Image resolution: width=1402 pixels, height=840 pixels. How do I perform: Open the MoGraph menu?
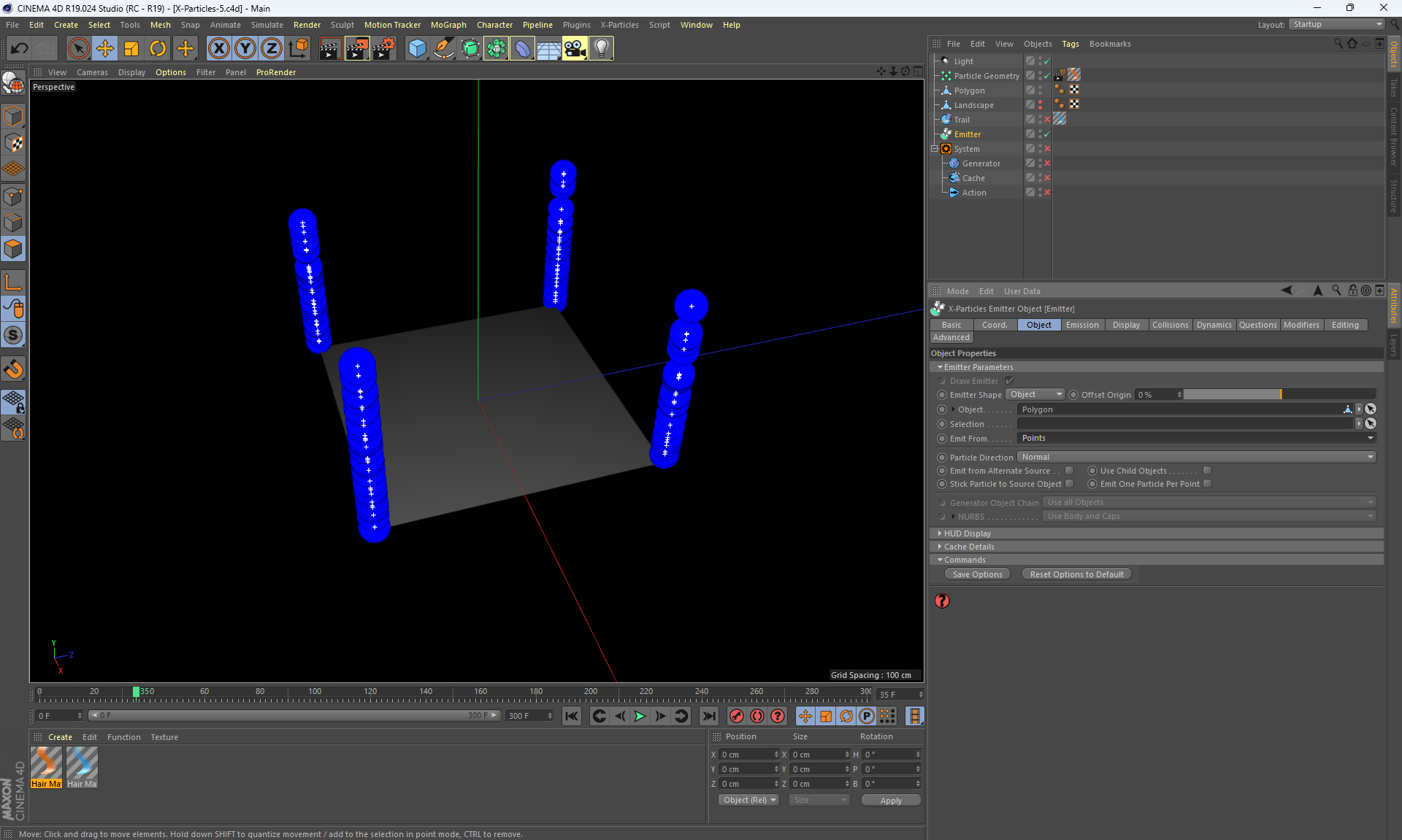coord(448,25)
